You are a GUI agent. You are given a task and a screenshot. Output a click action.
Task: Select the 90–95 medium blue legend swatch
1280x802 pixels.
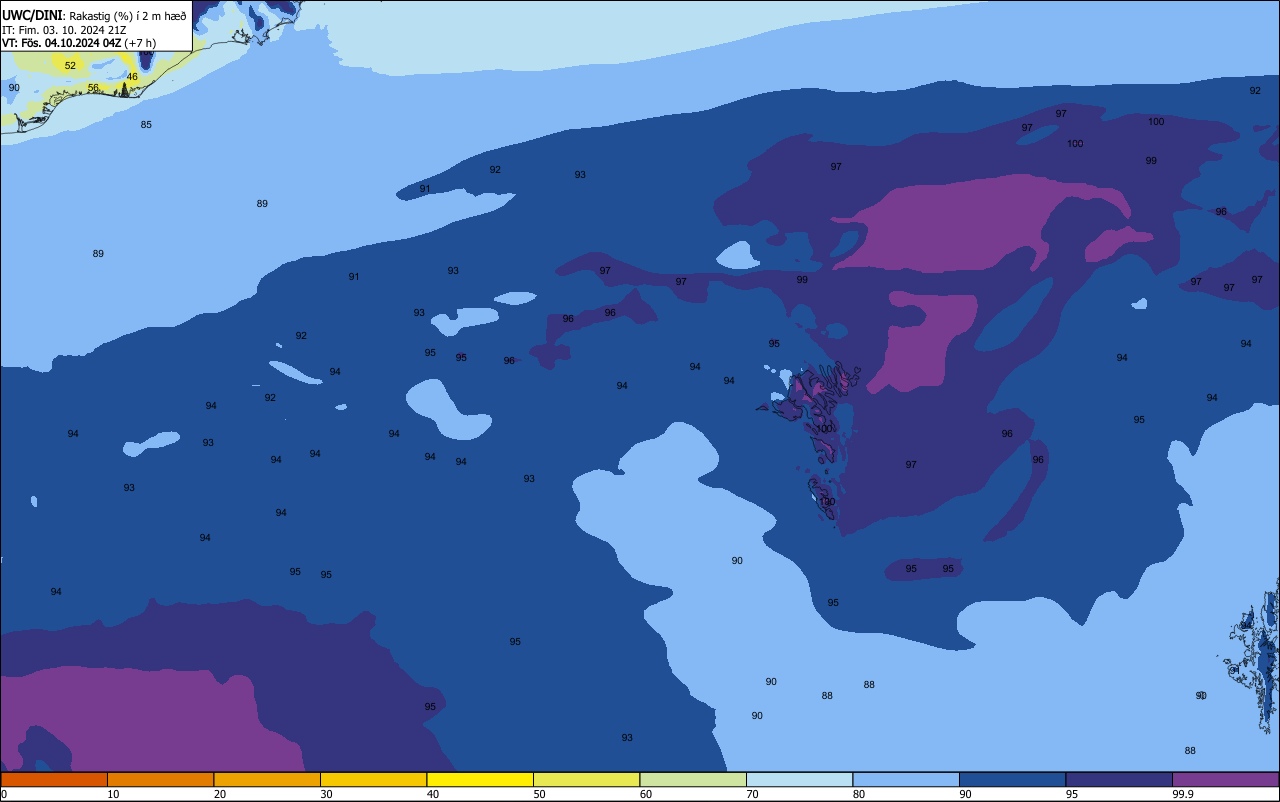[1012, 779]
